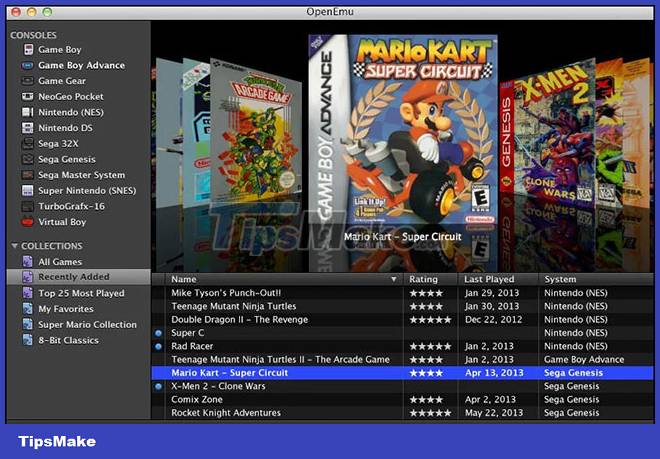The width and height of the screenshot is (660, 459).
Task: Click the blue status dot beside Rad Racer
Action: click(158, 347)
